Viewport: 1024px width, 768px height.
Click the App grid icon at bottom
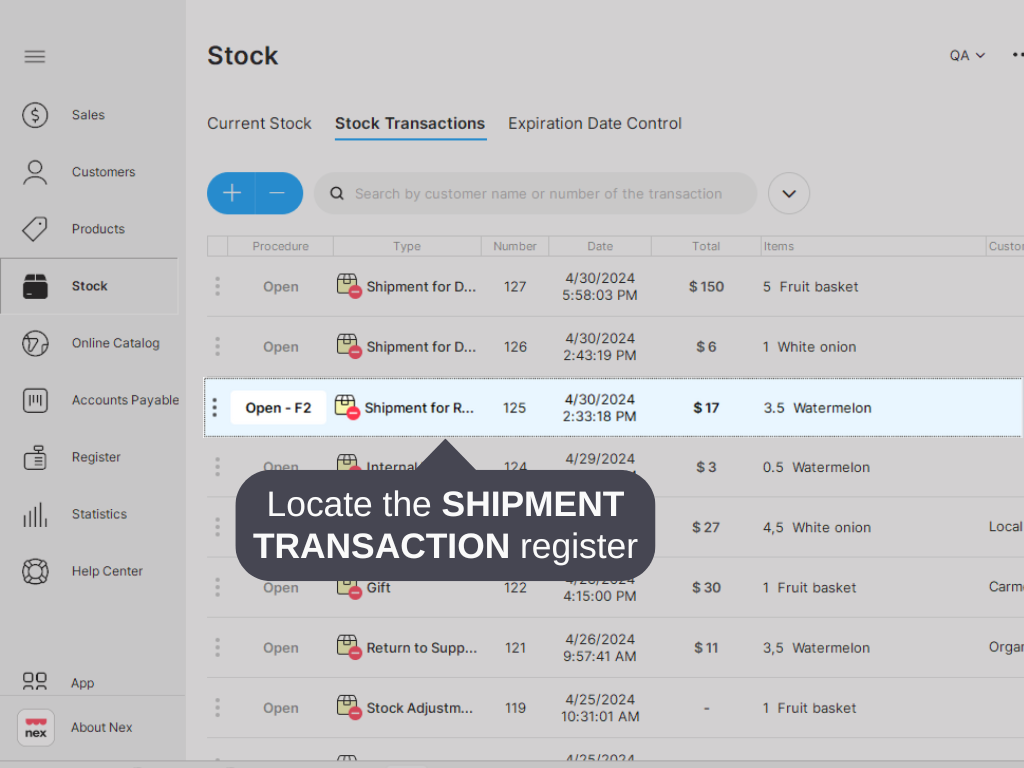click(35, 682)
